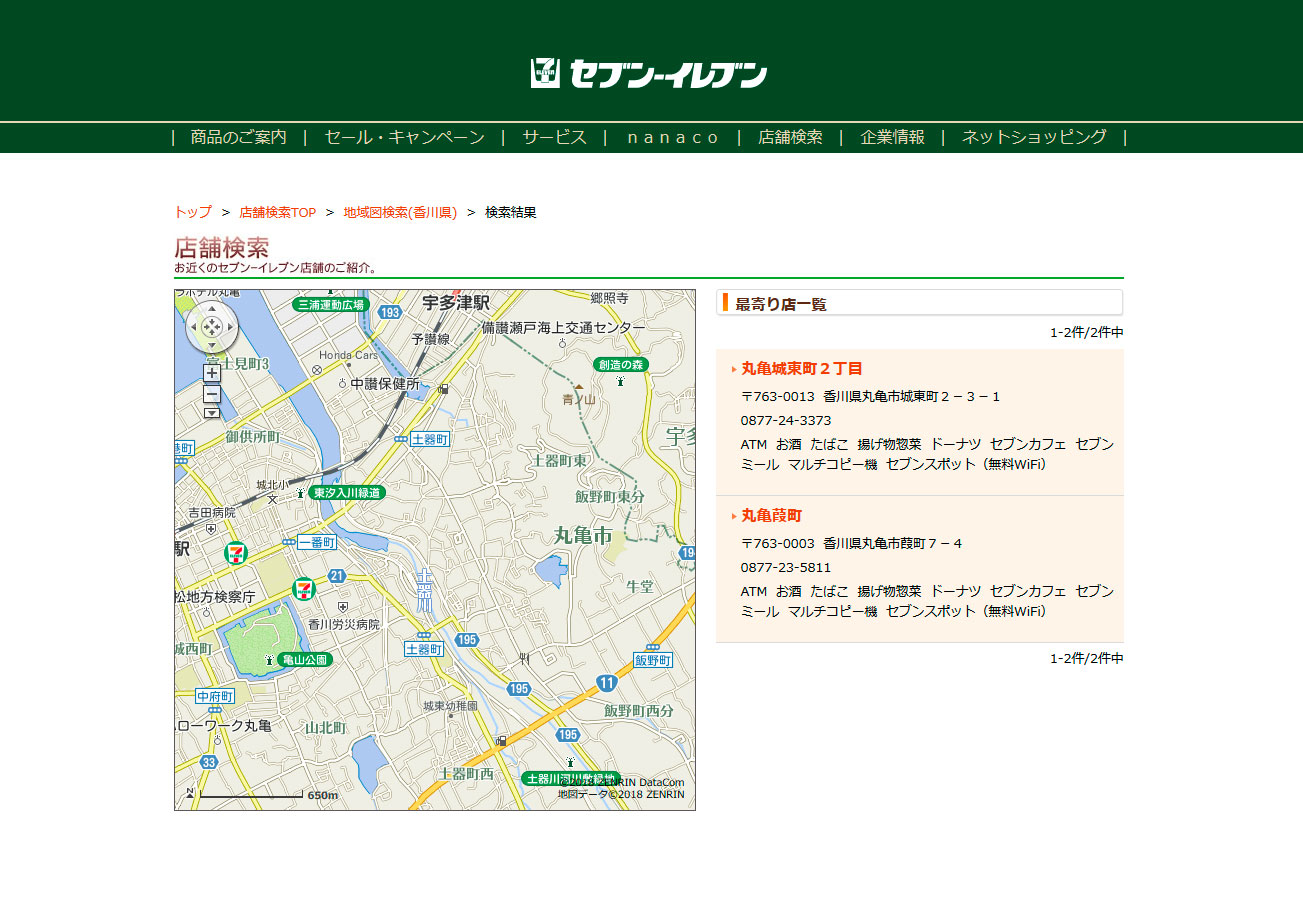Open the 地域図検索(香川県) breadcrumb link
The width and height of the screenshot is (1303, 924).
tap(400, 212)
